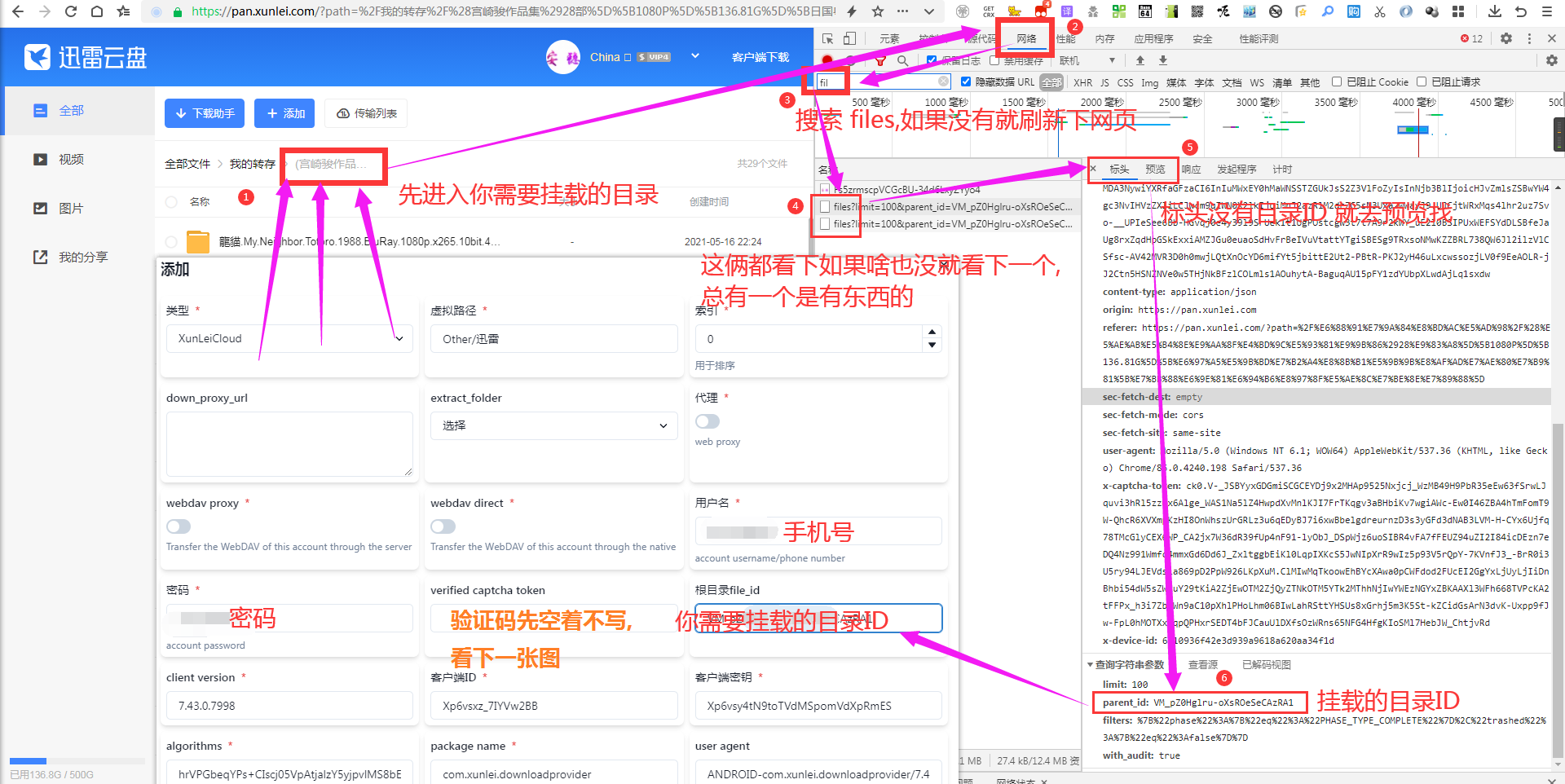
Task: Click the DevTools inspect element icon
Action: pyautogui.click(x=828, y=38)
